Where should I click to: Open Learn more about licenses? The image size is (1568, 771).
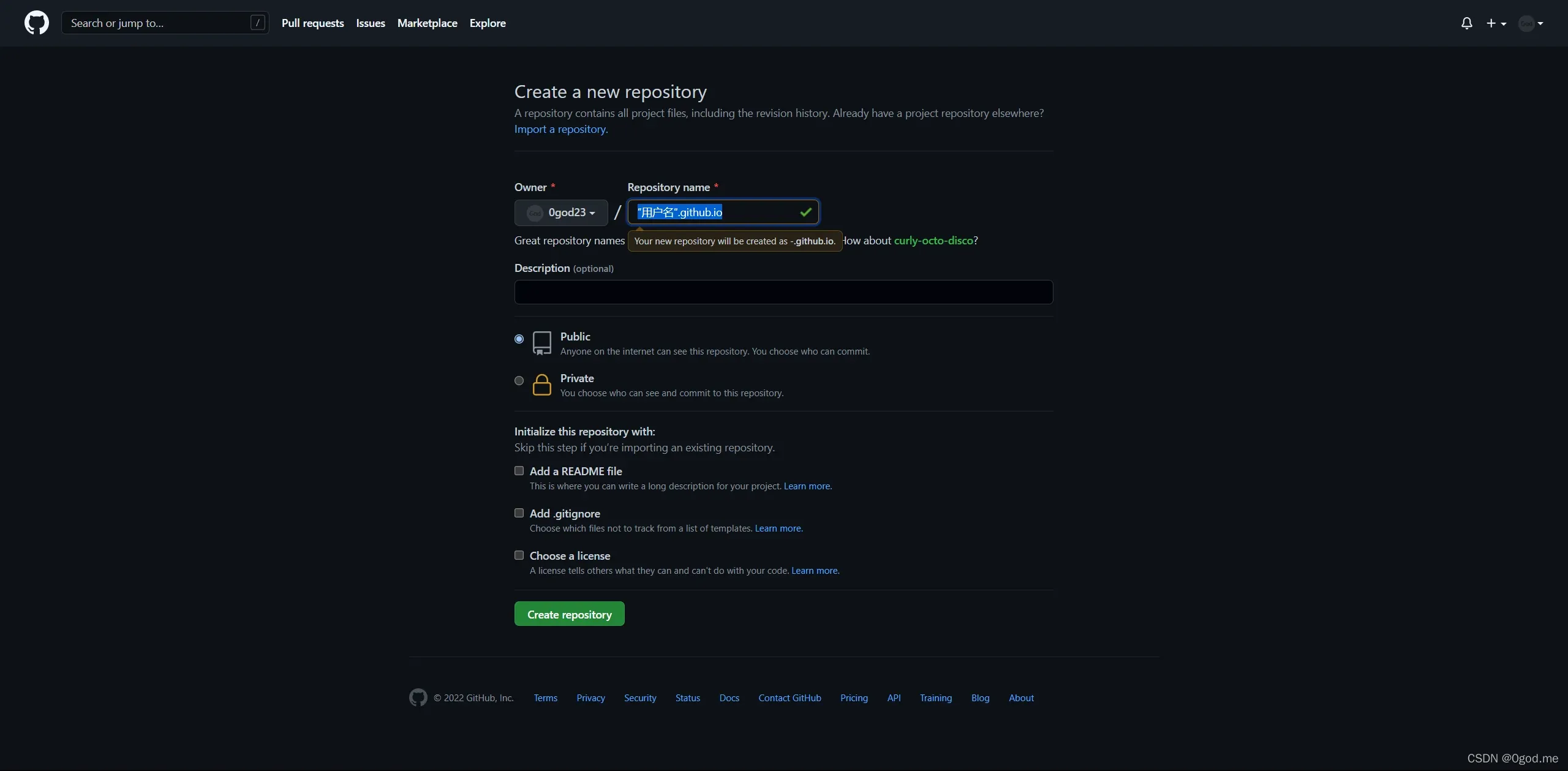[815, 571]
